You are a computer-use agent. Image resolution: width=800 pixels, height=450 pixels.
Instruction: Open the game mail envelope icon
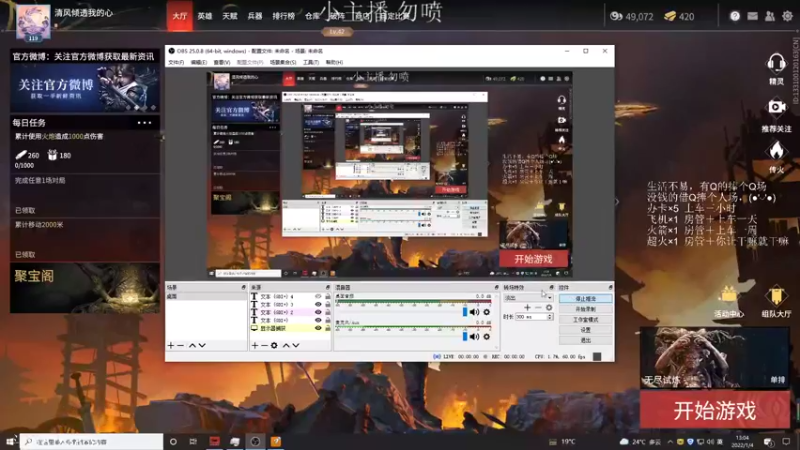coord(753,16)
